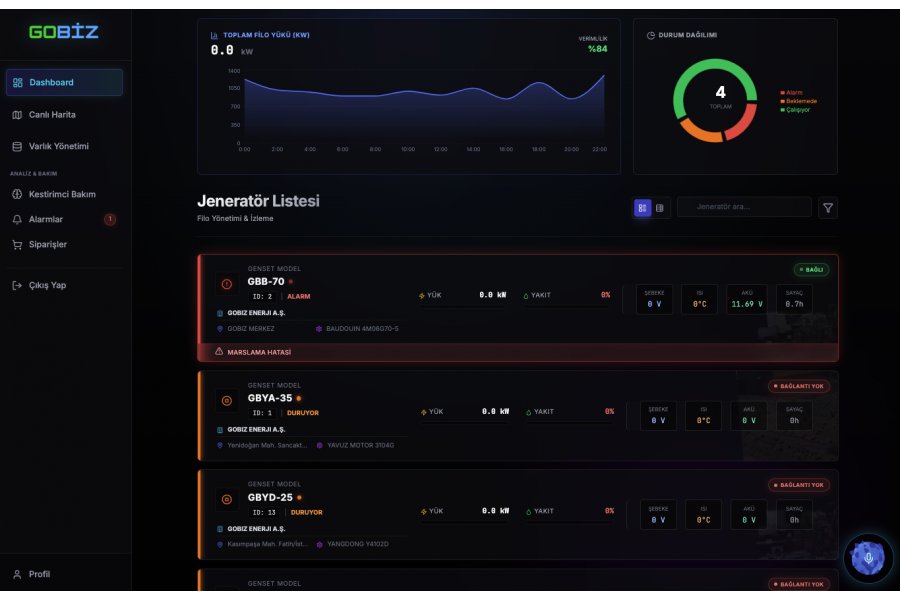
Task: Click the Alarmlar bell icon
Action: point(17,219)
